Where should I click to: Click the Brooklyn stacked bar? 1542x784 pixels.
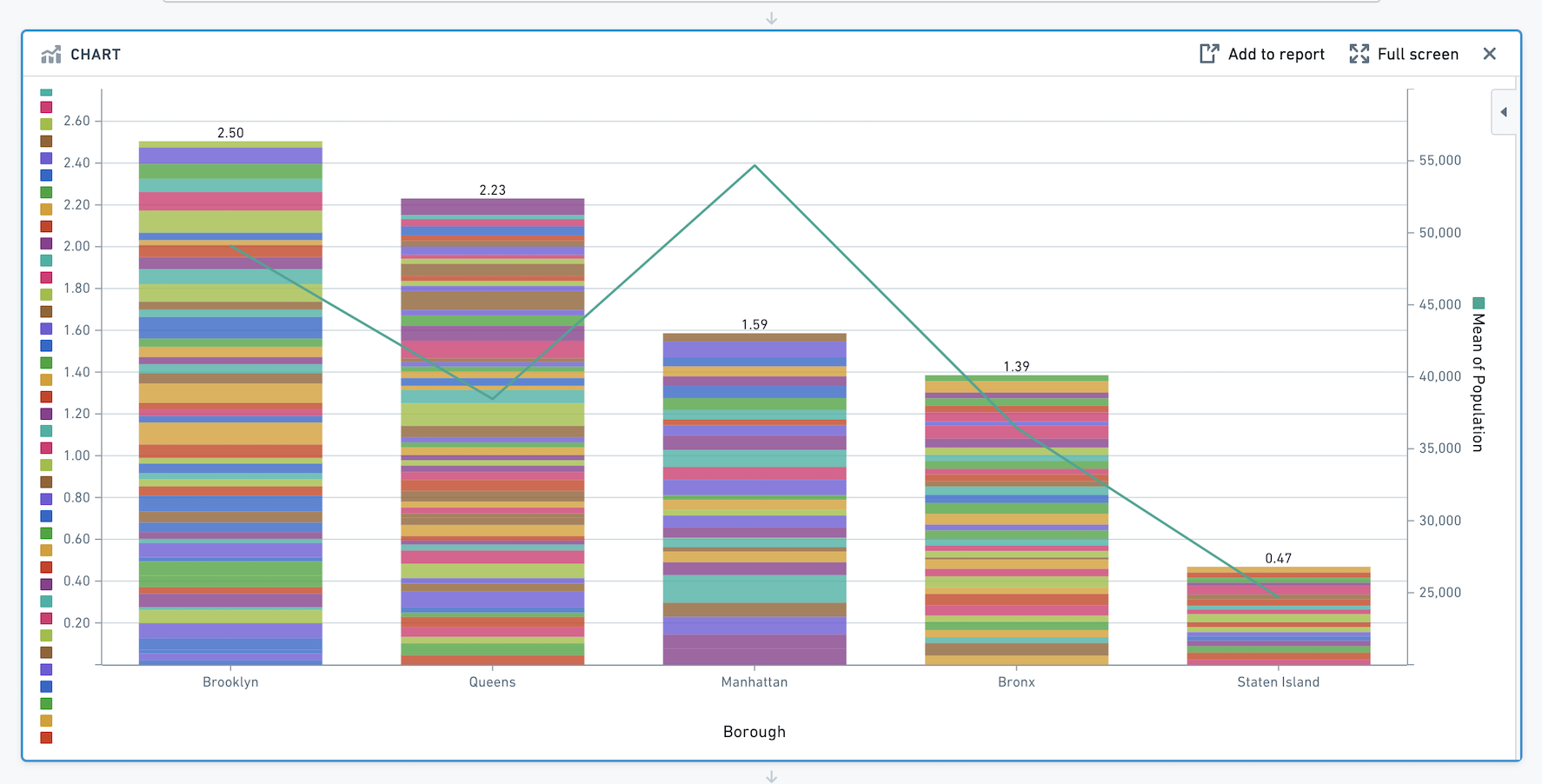point(230,403)
